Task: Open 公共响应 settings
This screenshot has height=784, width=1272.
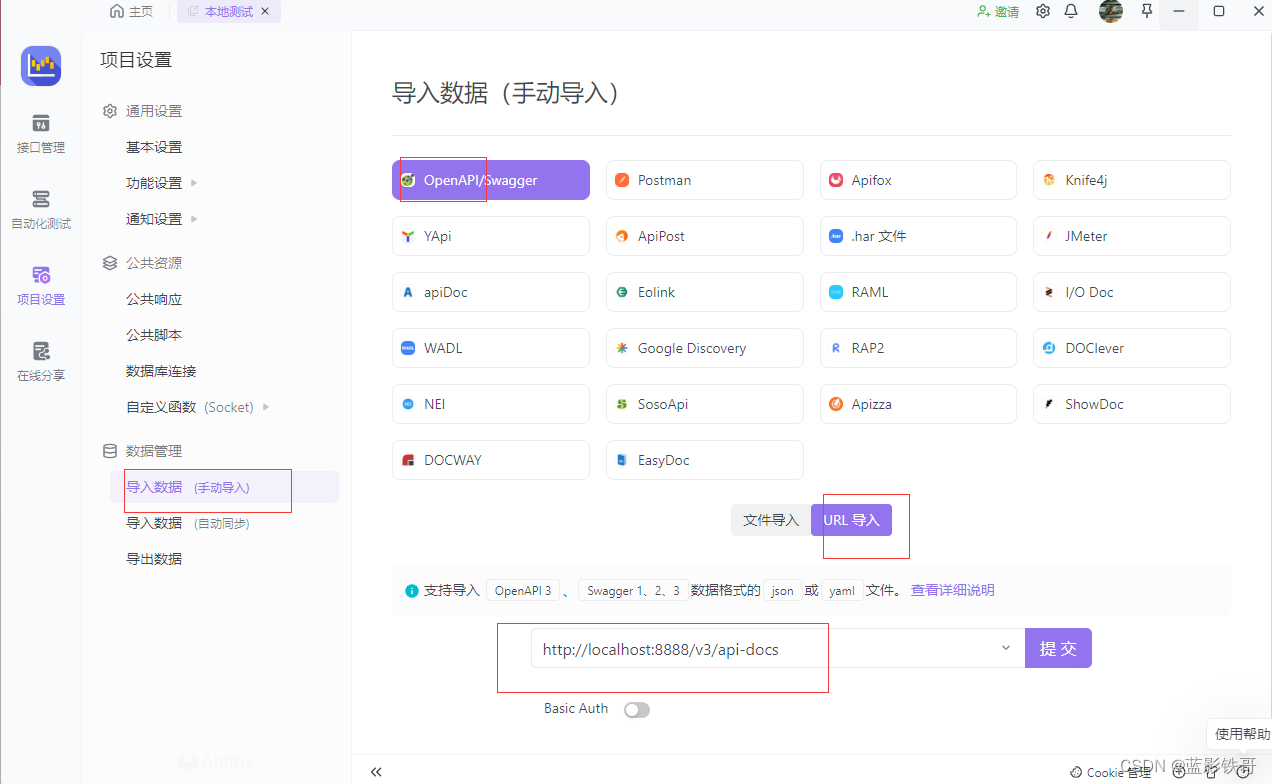Action: click(x=154, y=299)
